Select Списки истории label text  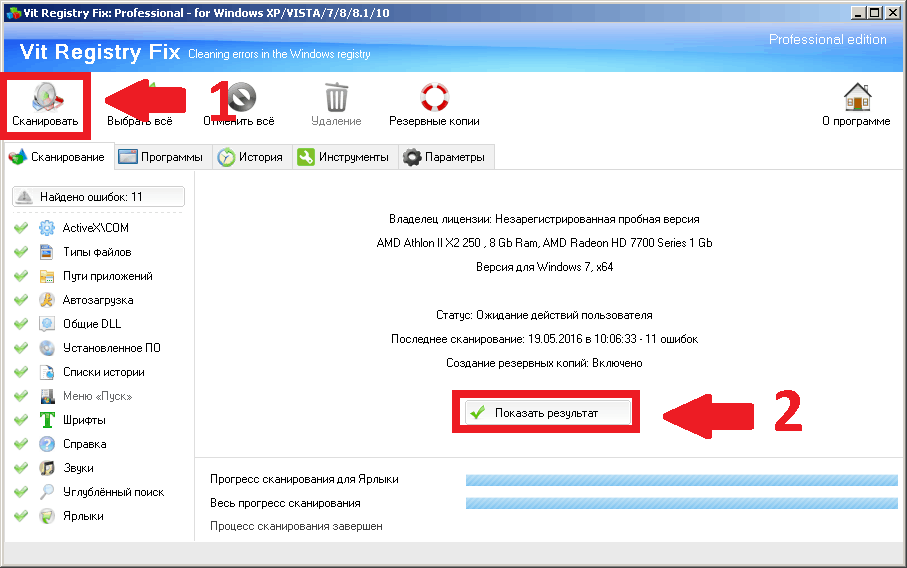[x=104, y=372]
